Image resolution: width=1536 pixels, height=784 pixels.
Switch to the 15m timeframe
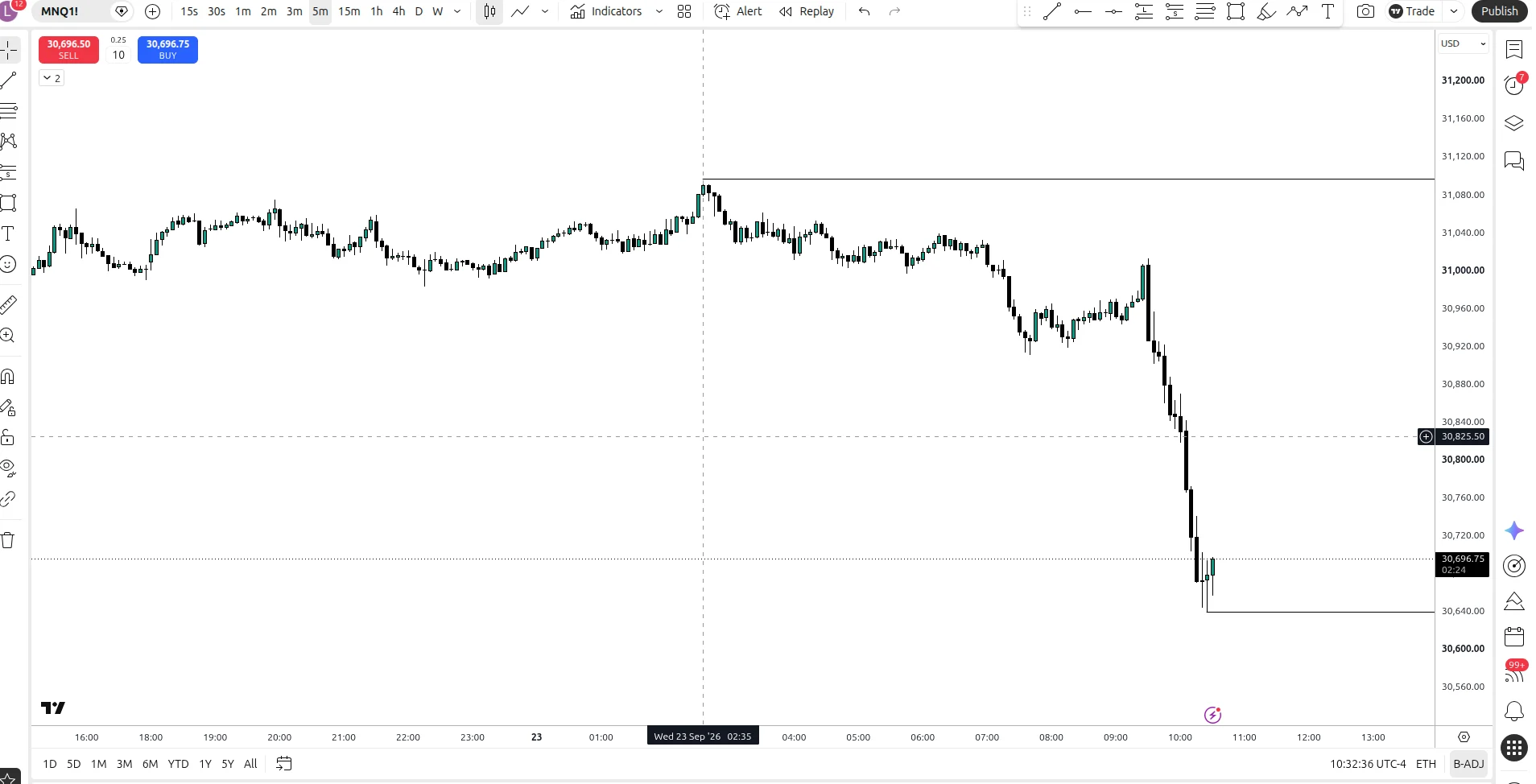[349, 11]
